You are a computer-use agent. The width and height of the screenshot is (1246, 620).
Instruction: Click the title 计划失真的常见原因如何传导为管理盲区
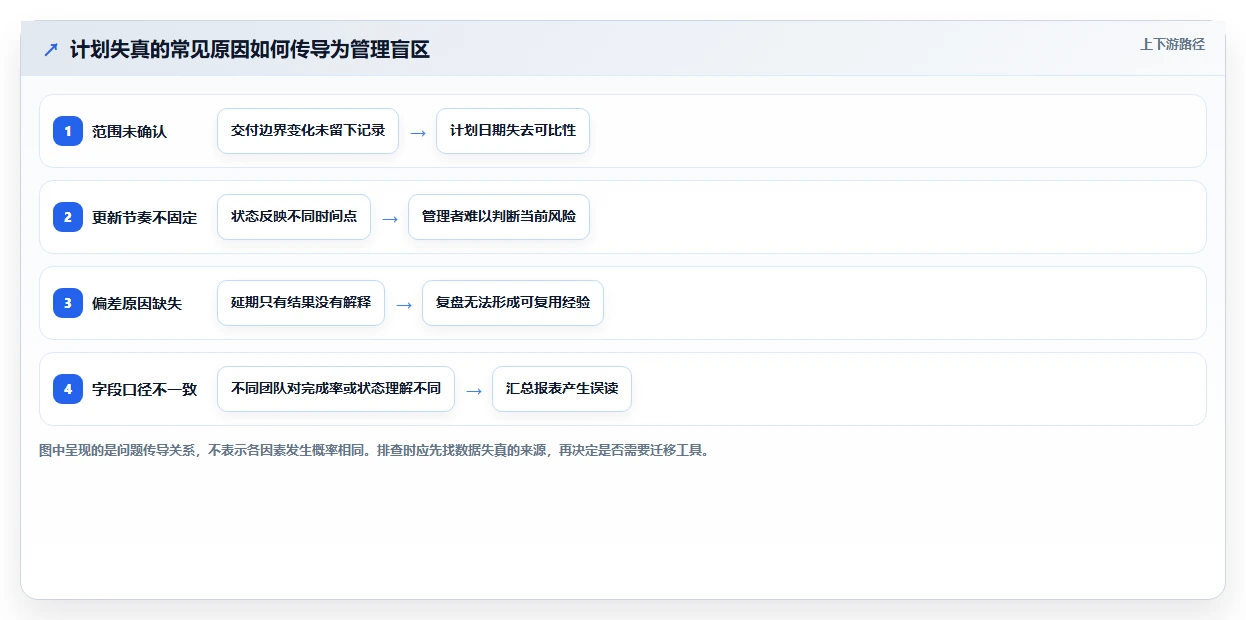(250, 49)
